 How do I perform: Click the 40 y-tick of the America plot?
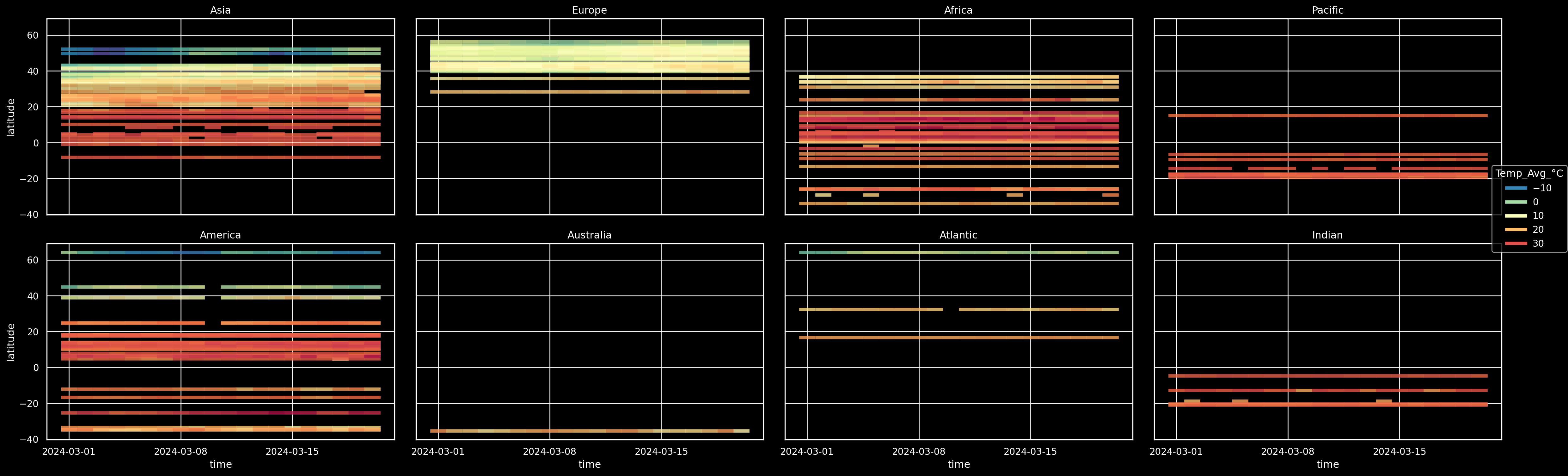pyautogui.click(x=32, y=296)
